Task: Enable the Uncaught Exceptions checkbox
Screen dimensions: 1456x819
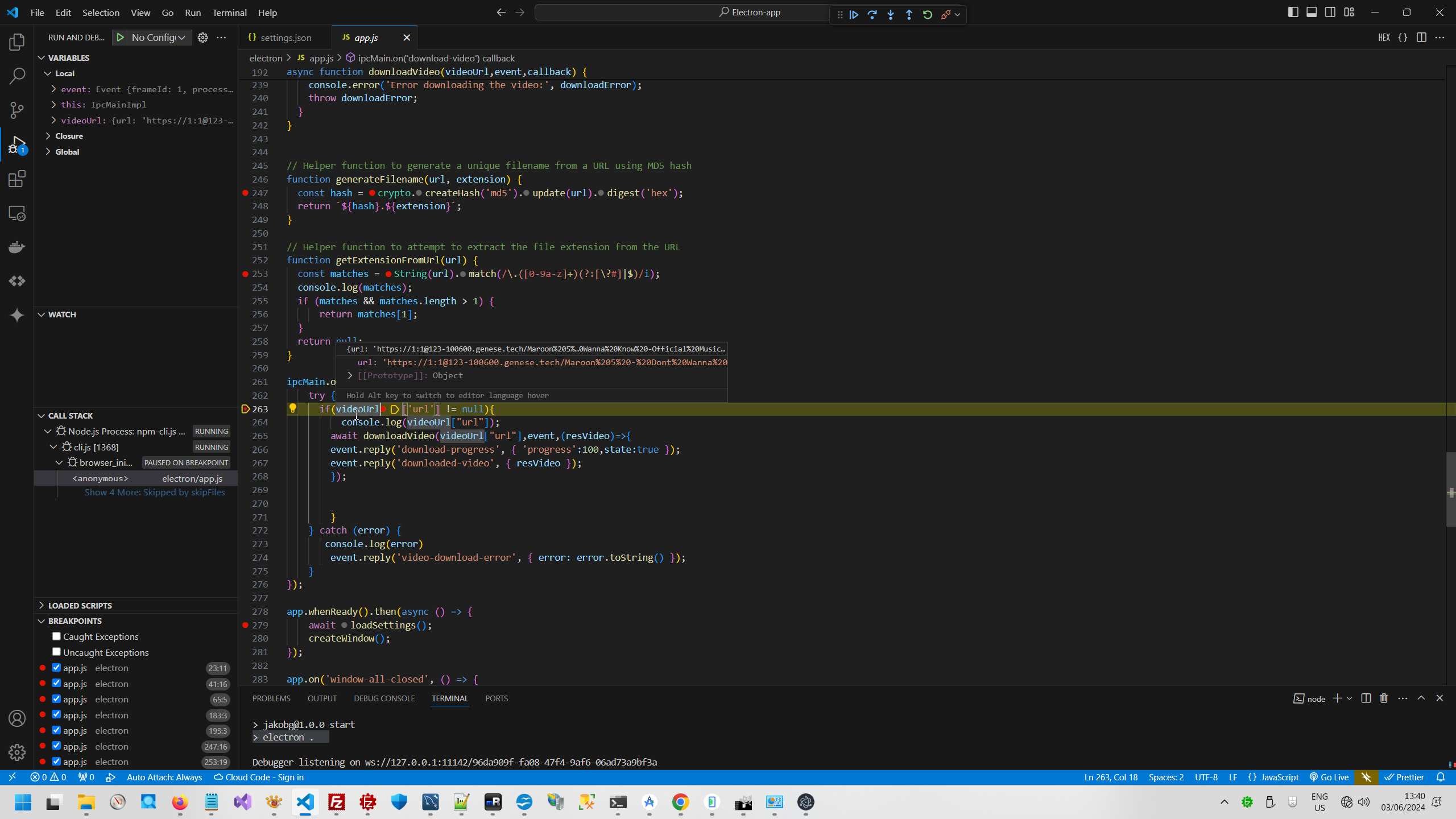Action: point(56,652)
